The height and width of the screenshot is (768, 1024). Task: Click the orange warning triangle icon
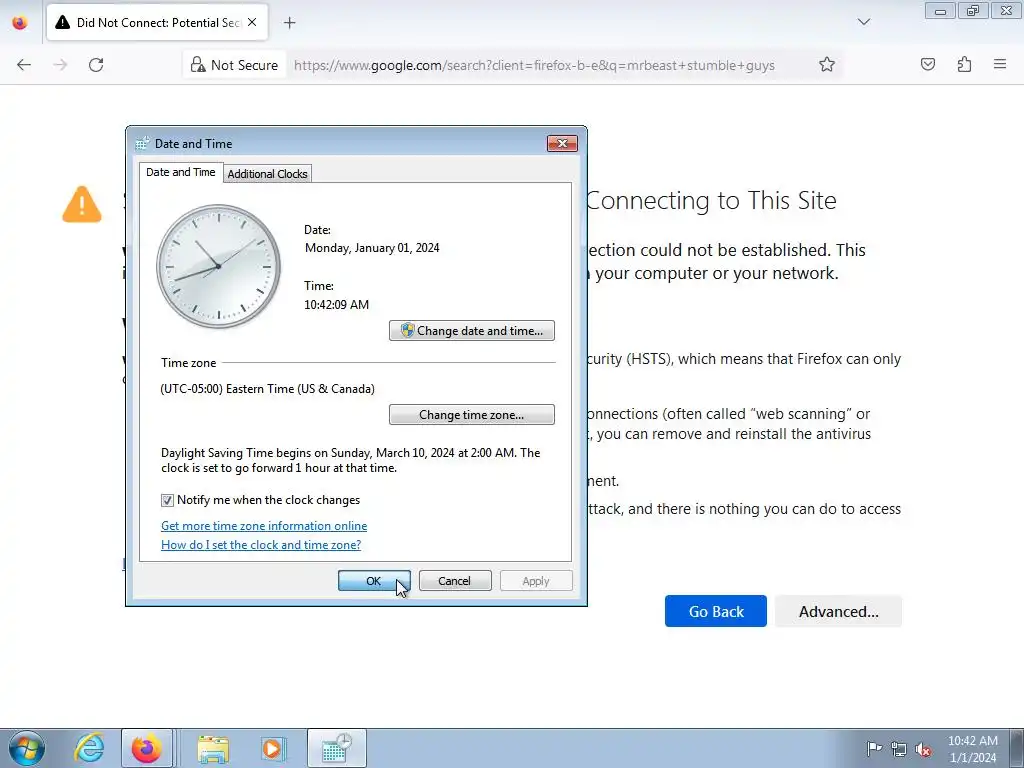click(x=82, y=204)
